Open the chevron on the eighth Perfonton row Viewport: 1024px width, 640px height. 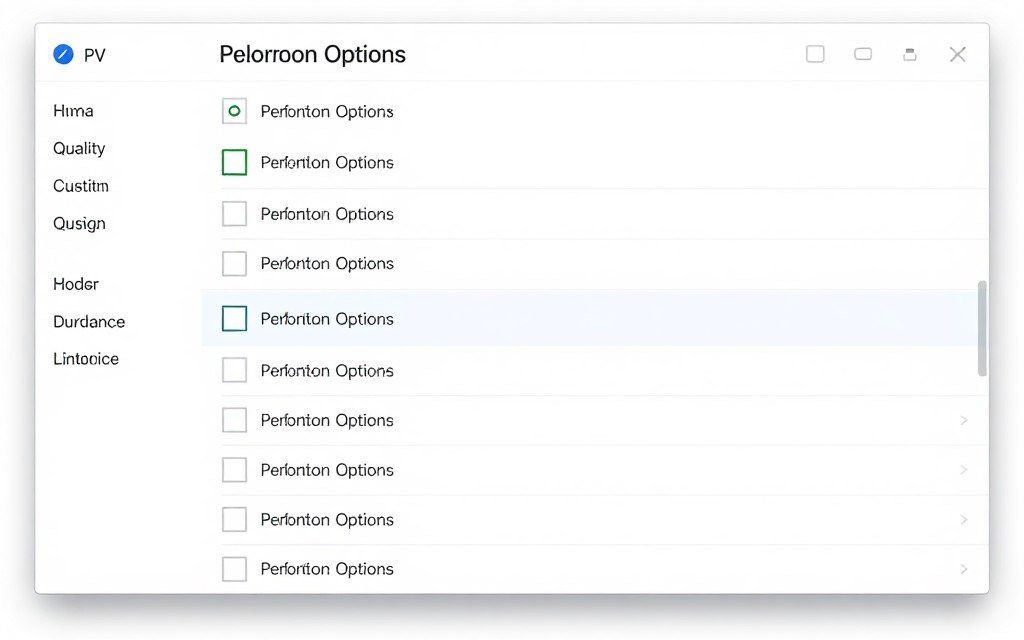(964, 470)
